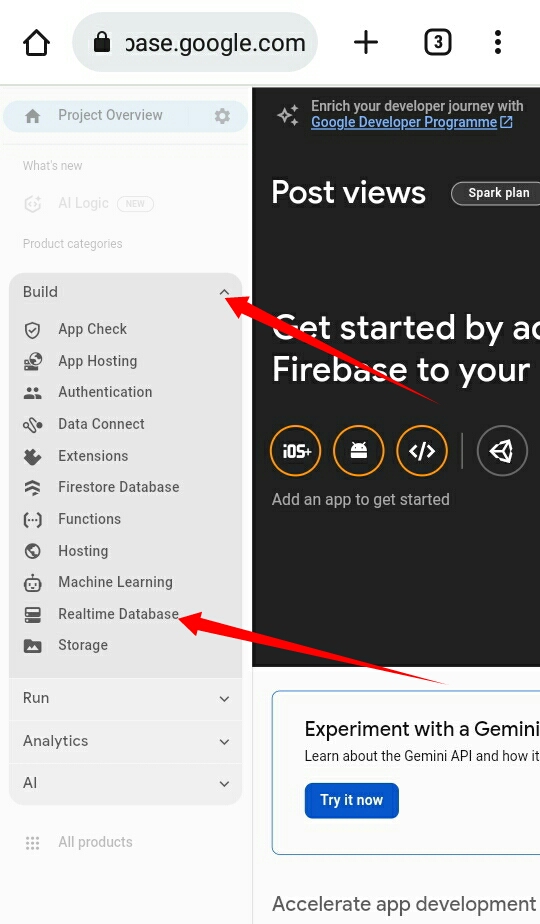Open project settings gear icon
Viewport: 540px width, 924px height.
click(222, 116)
